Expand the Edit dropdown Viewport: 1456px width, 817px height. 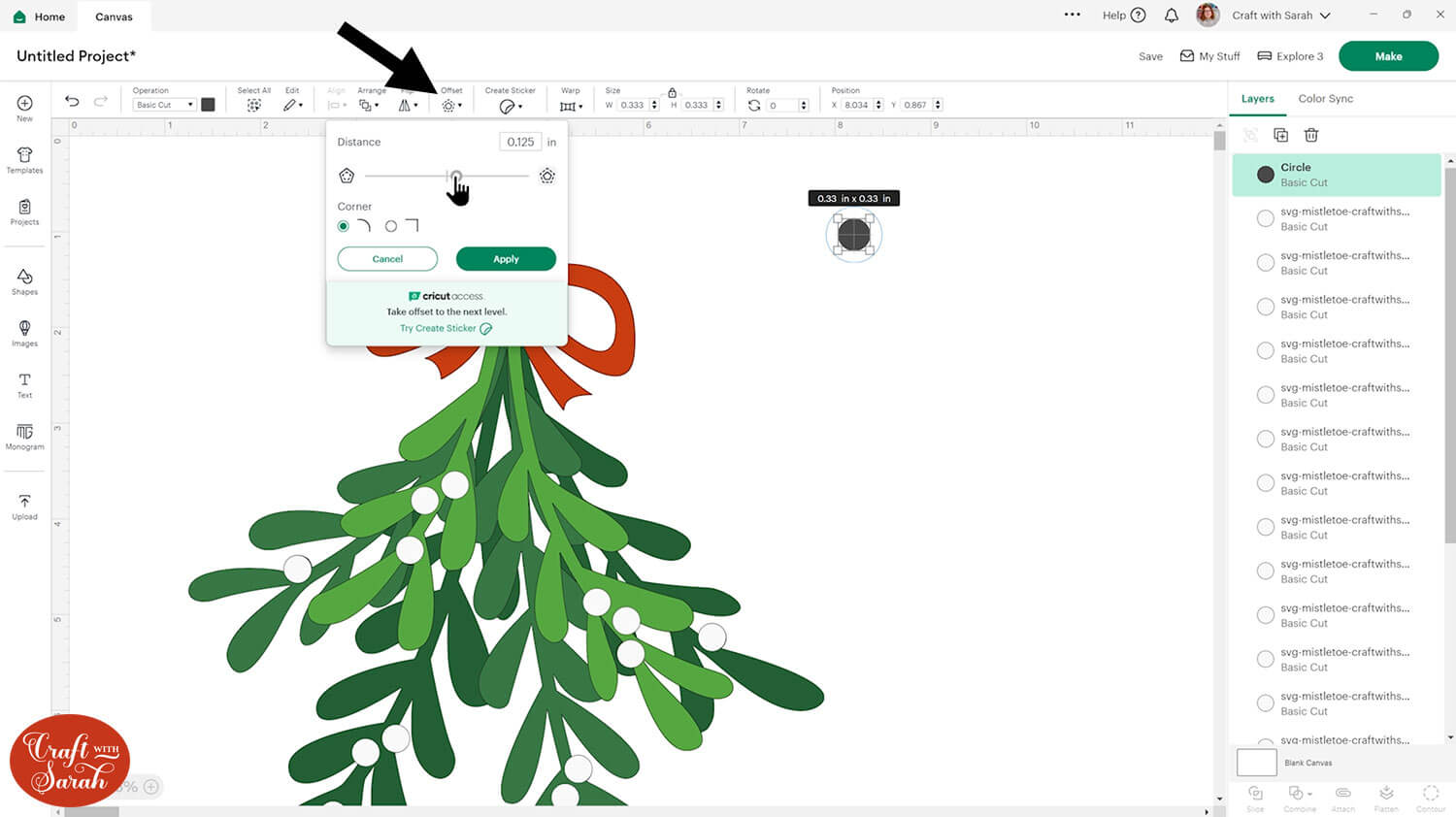click(293, 105)
